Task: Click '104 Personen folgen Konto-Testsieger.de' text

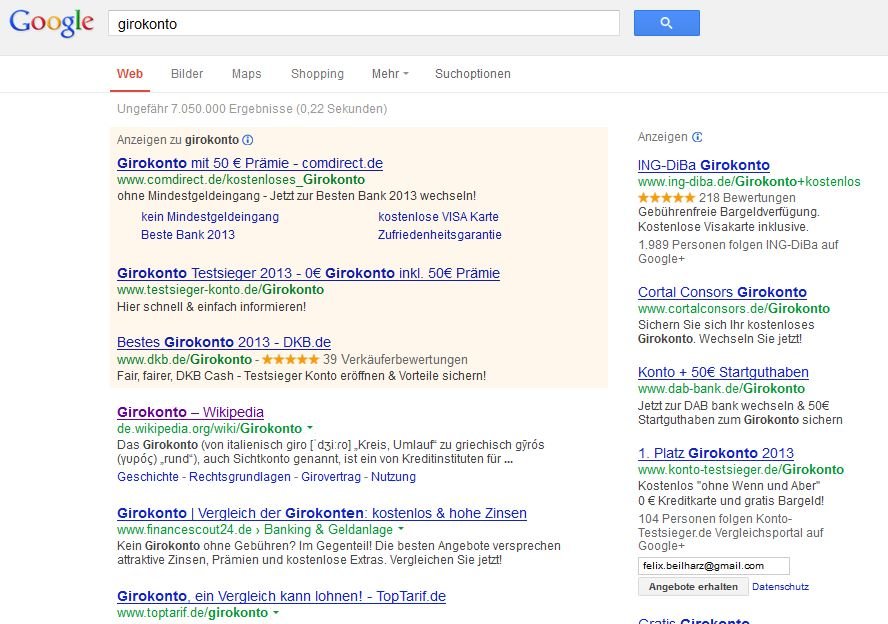Action: (731, 532)
